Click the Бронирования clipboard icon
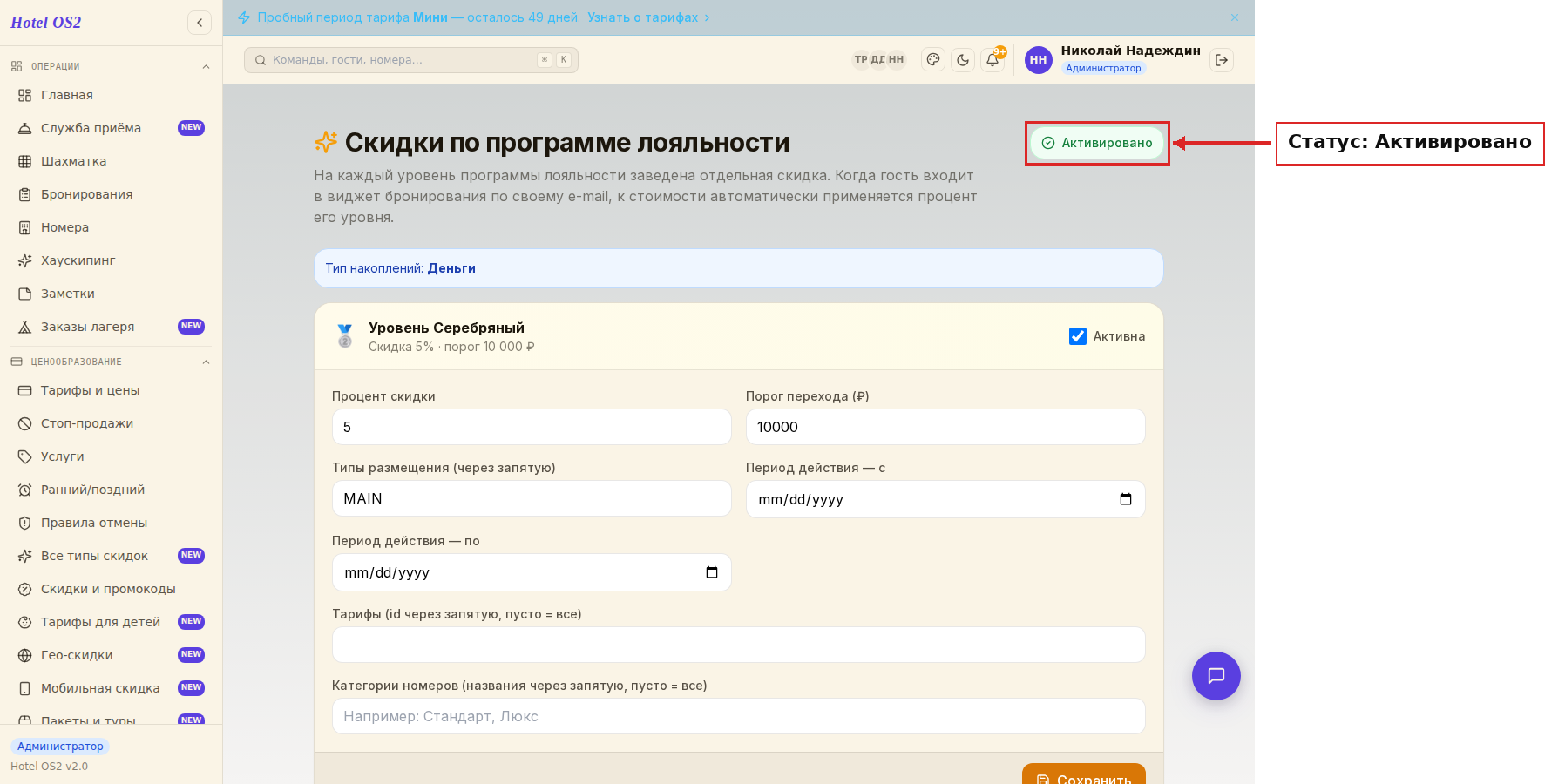1565x784 pixels. (x=25, y=194)
